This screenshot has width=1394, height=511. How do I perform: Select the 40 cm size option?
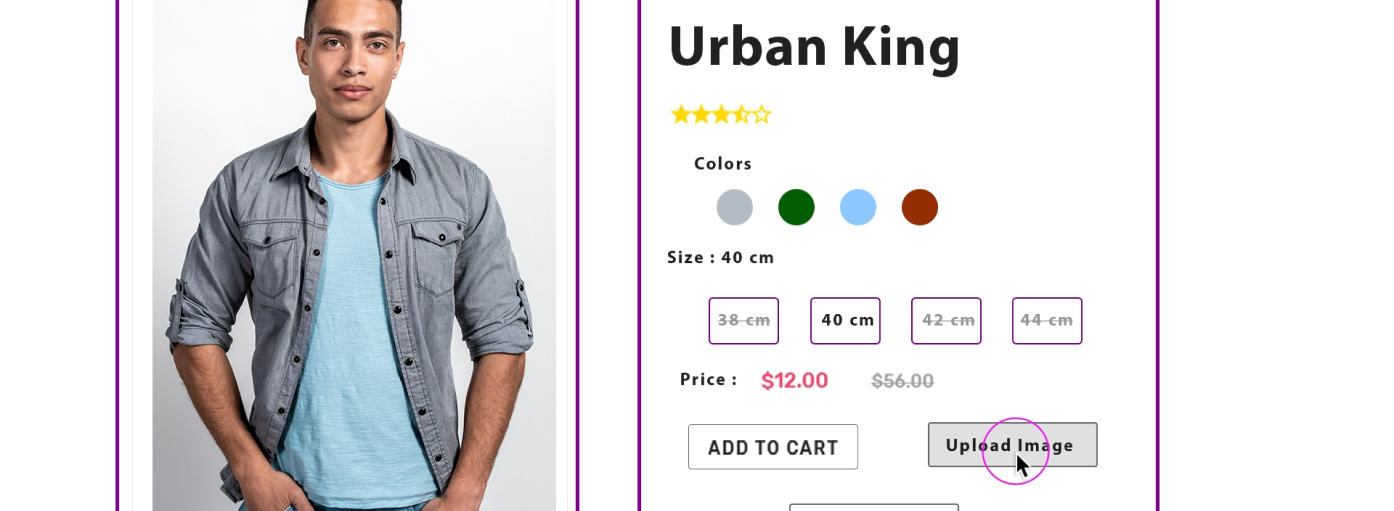pyautogui.click(x=845, y=321)
